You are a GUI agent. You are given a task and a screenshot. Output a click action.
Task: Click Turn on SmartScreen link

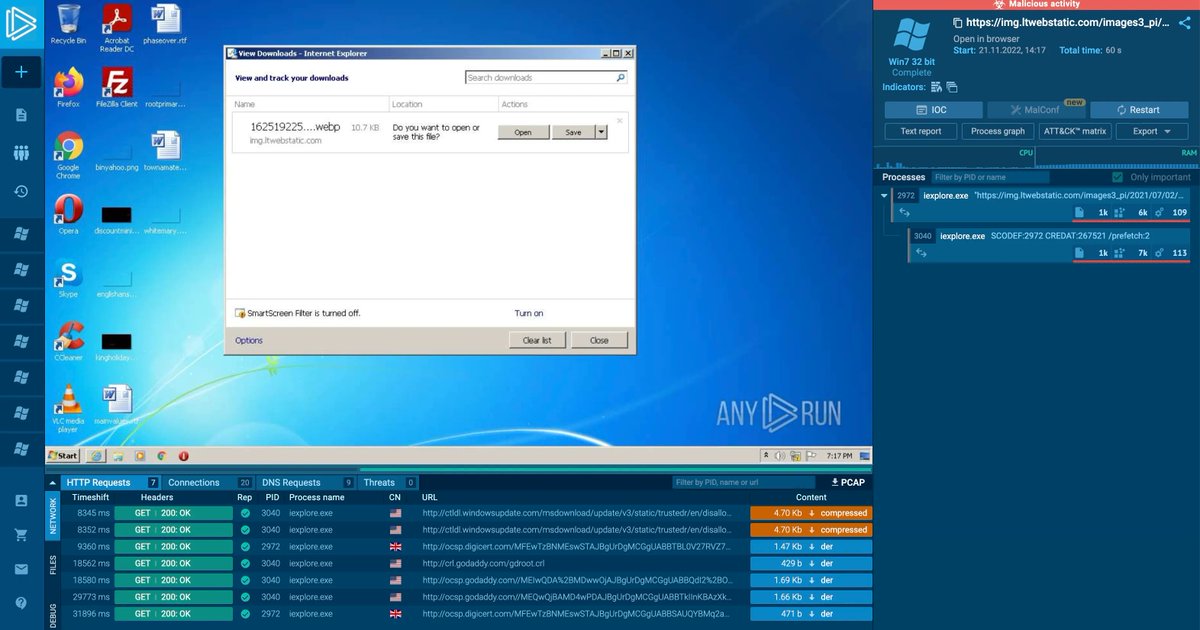(x=529, y=313)
